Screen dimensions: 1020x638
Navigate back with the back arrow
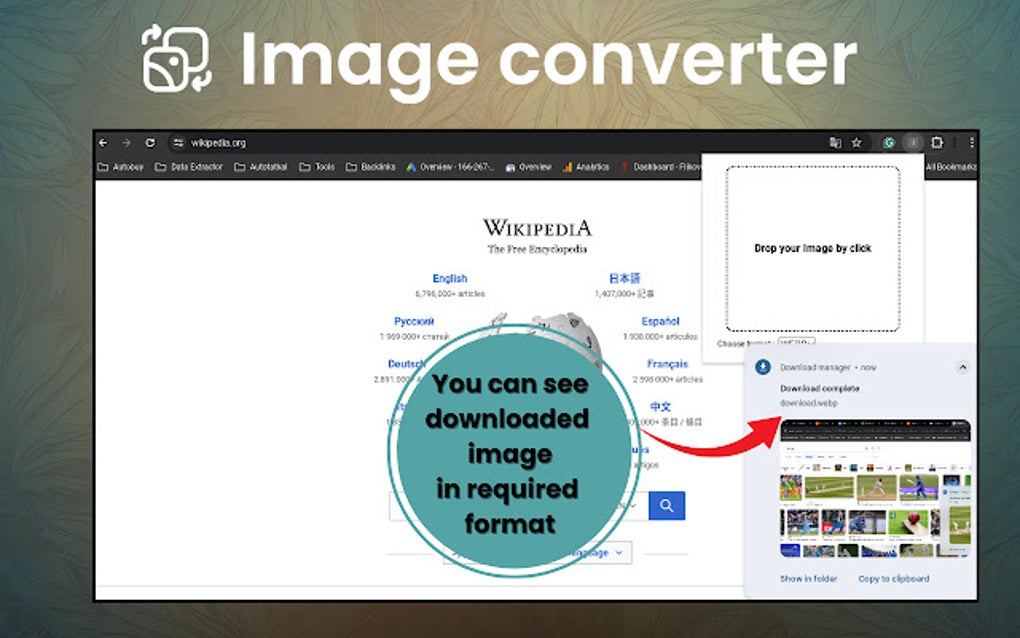[103, 142]
